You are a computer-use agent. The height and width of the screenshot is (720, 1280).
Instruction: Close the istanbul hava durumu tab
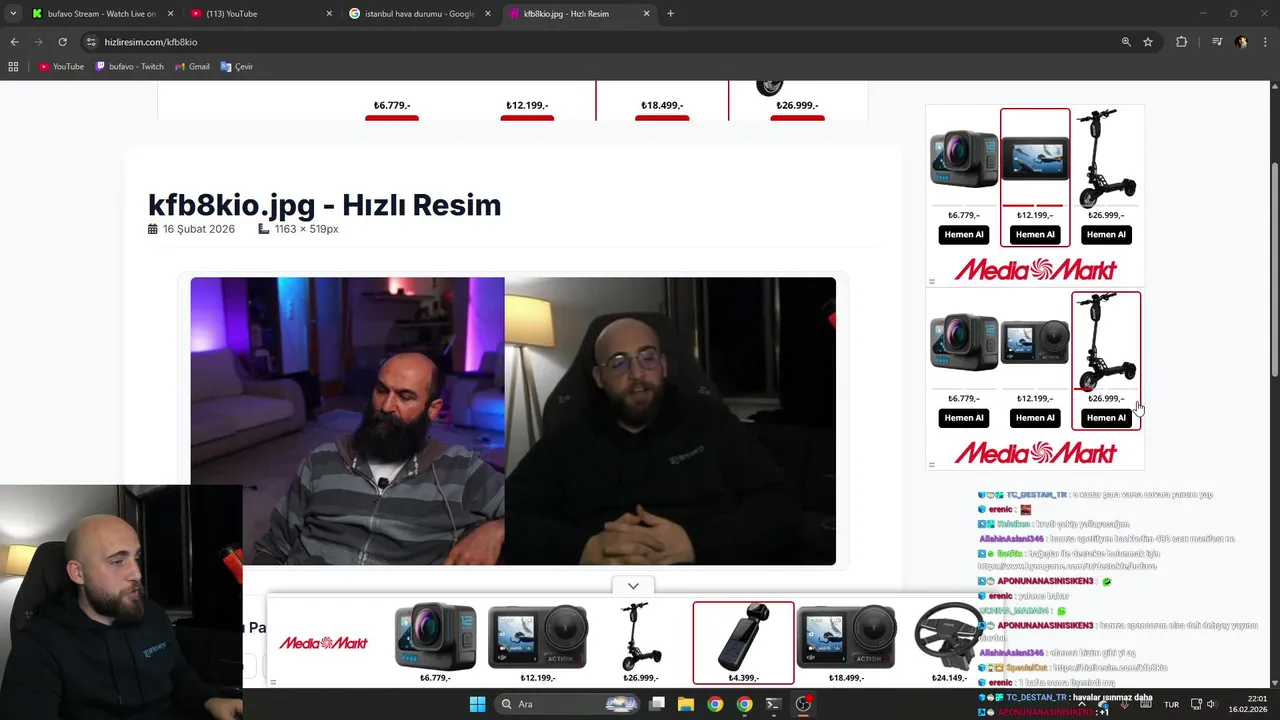(x=488, y=14)
